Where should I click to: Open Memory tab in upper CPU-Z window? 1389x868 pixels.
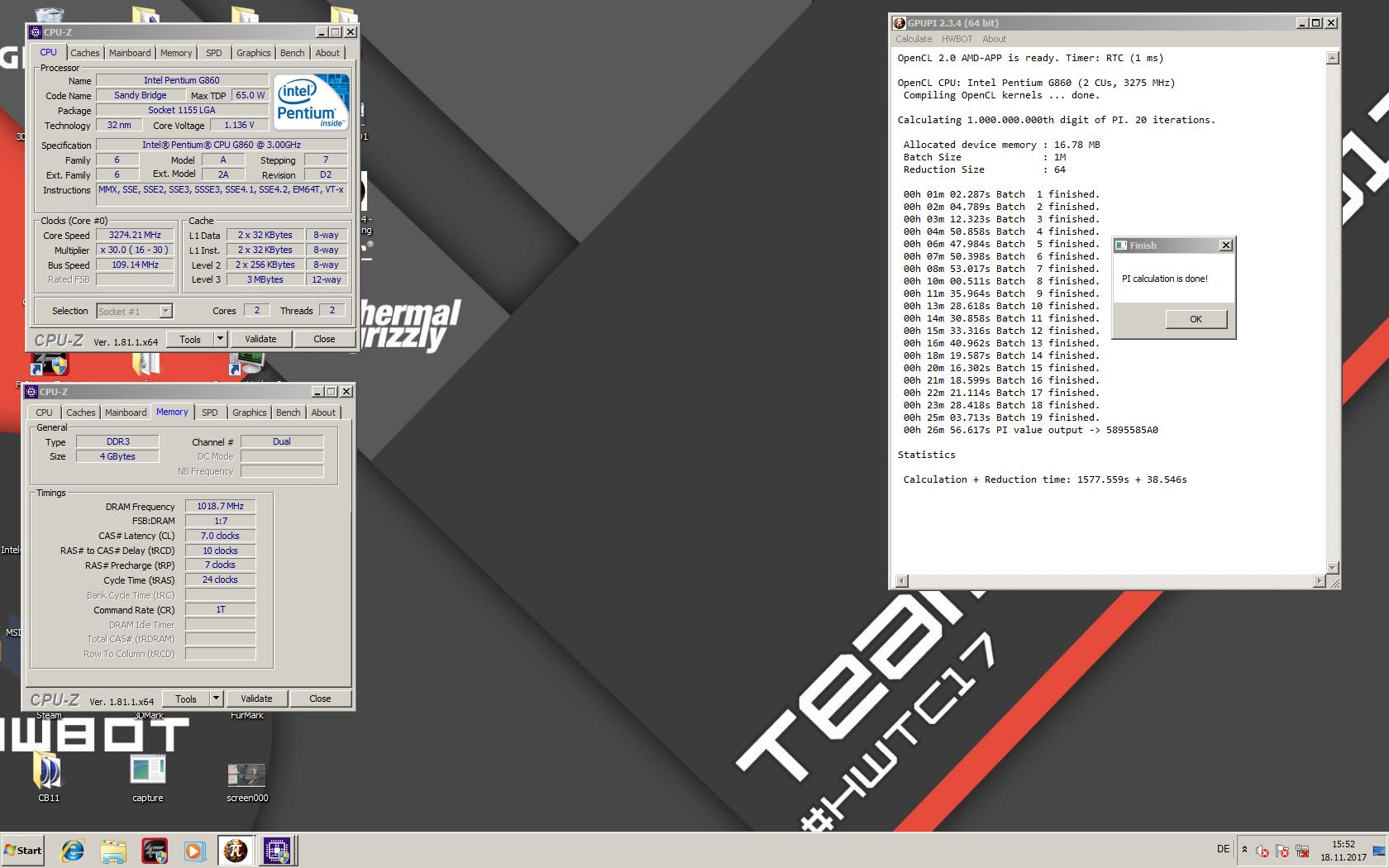(x=176, y=53)
